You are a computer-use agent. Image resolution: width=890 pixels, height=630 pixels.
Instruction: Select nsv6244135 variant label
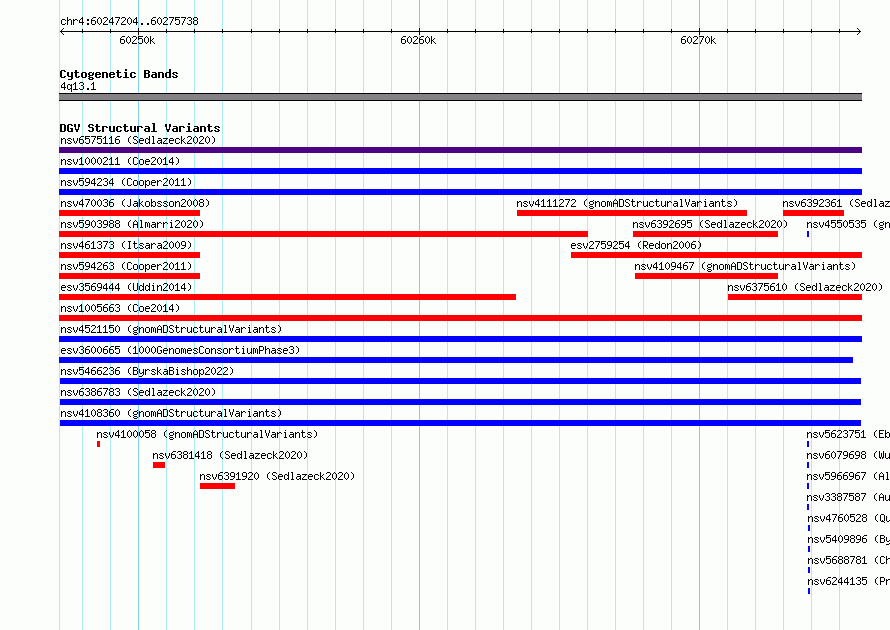[x=849, y=581]
